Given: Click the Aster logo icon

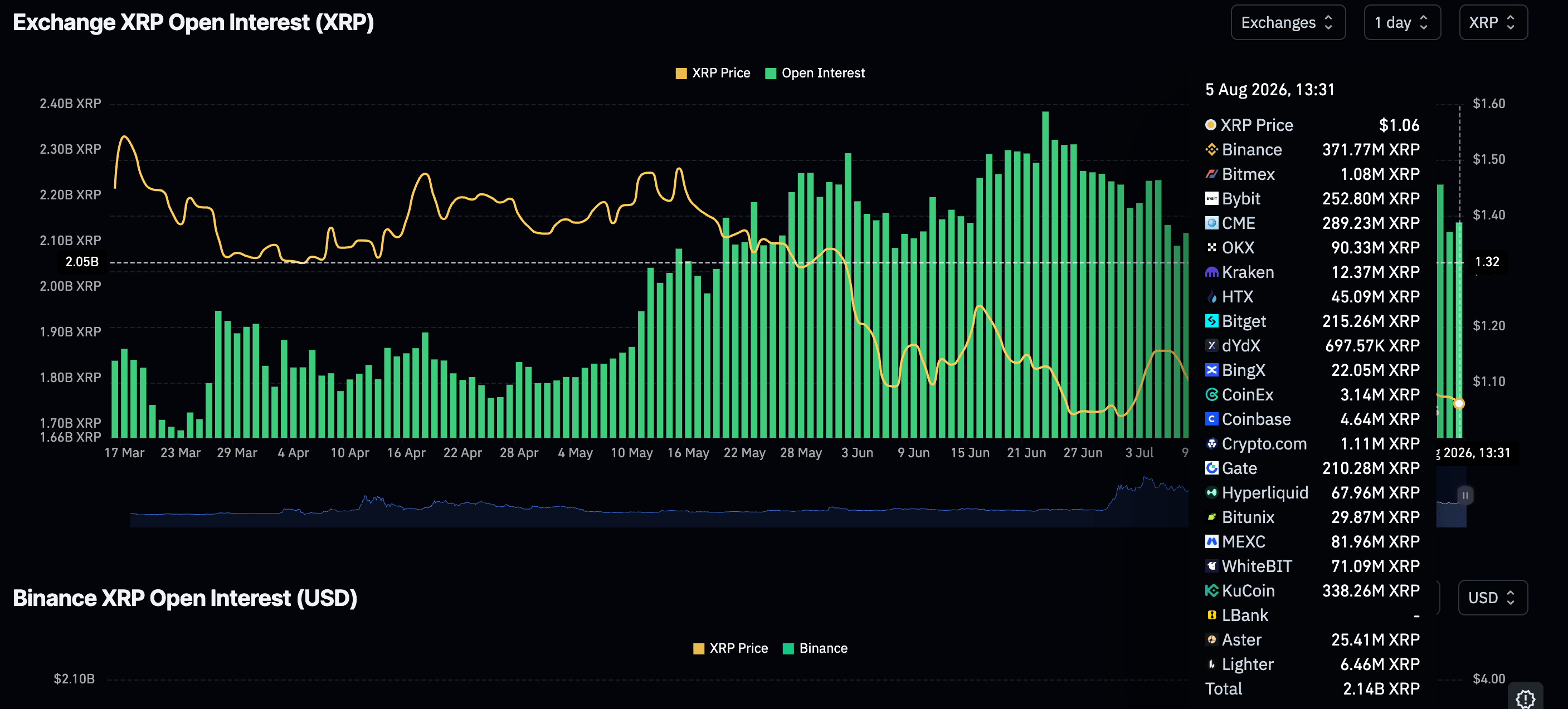Looking at the screenshot, I should (x=1211, y=640).
